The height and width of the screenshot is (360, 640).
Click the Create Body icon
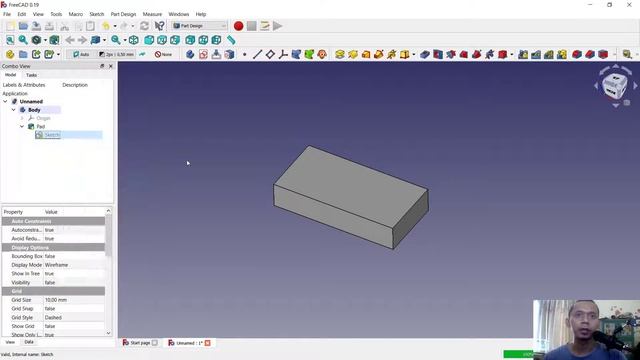190,54
